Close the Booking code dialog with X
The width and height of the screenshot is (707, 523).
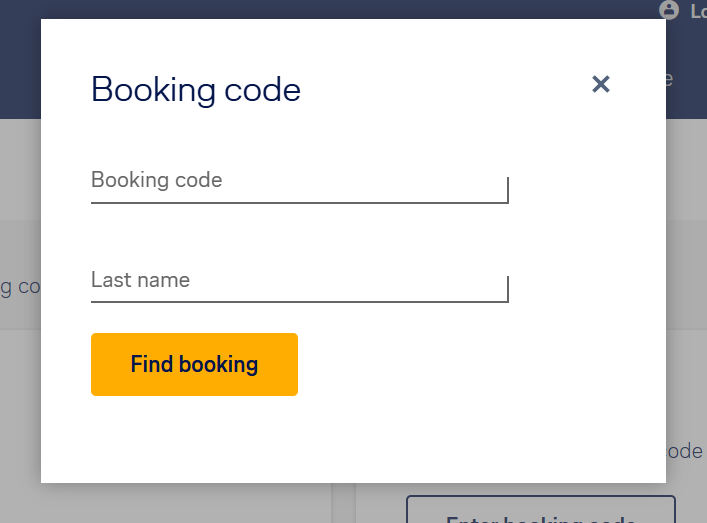point(601,84)
